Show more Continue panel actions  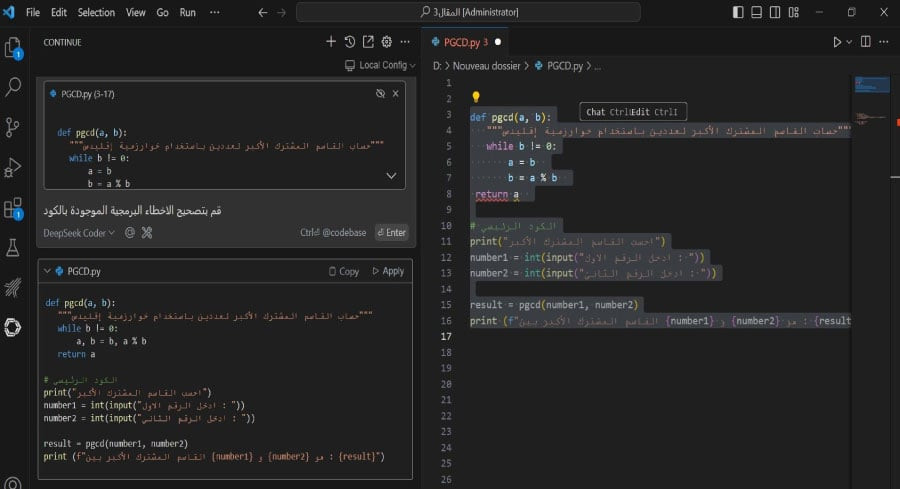405,41
